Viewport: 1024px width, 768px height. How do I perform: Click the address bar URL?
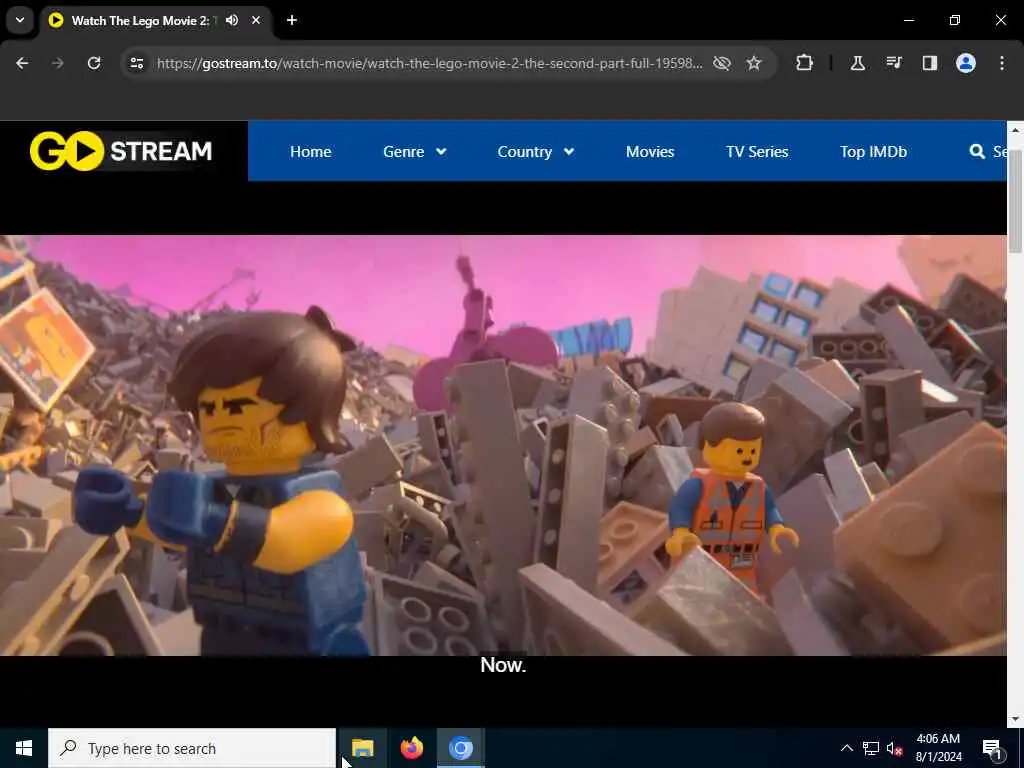pos(430,63)
